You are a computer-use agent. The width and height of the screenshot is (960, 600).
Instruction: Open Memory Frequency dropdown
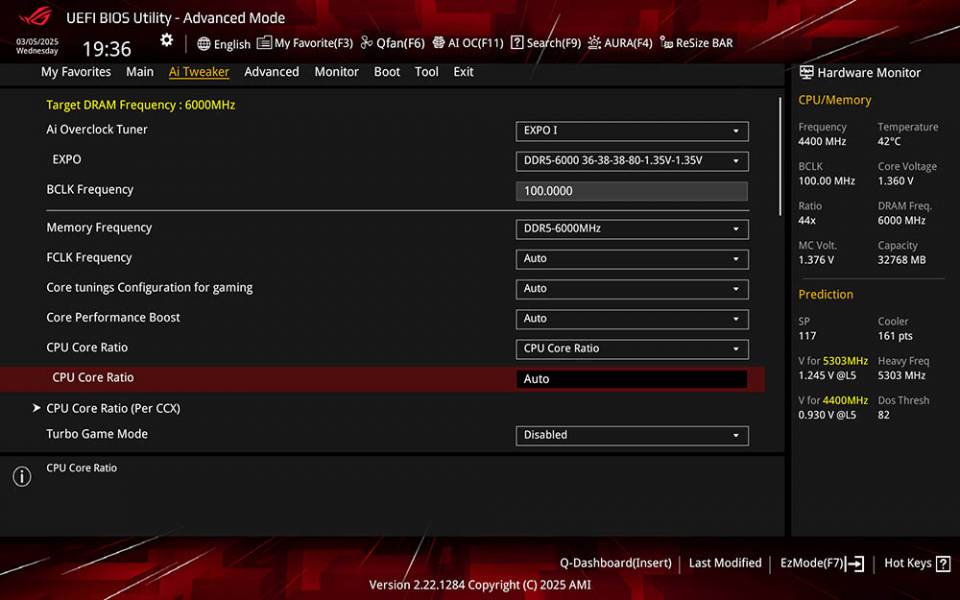click(632, 229)
